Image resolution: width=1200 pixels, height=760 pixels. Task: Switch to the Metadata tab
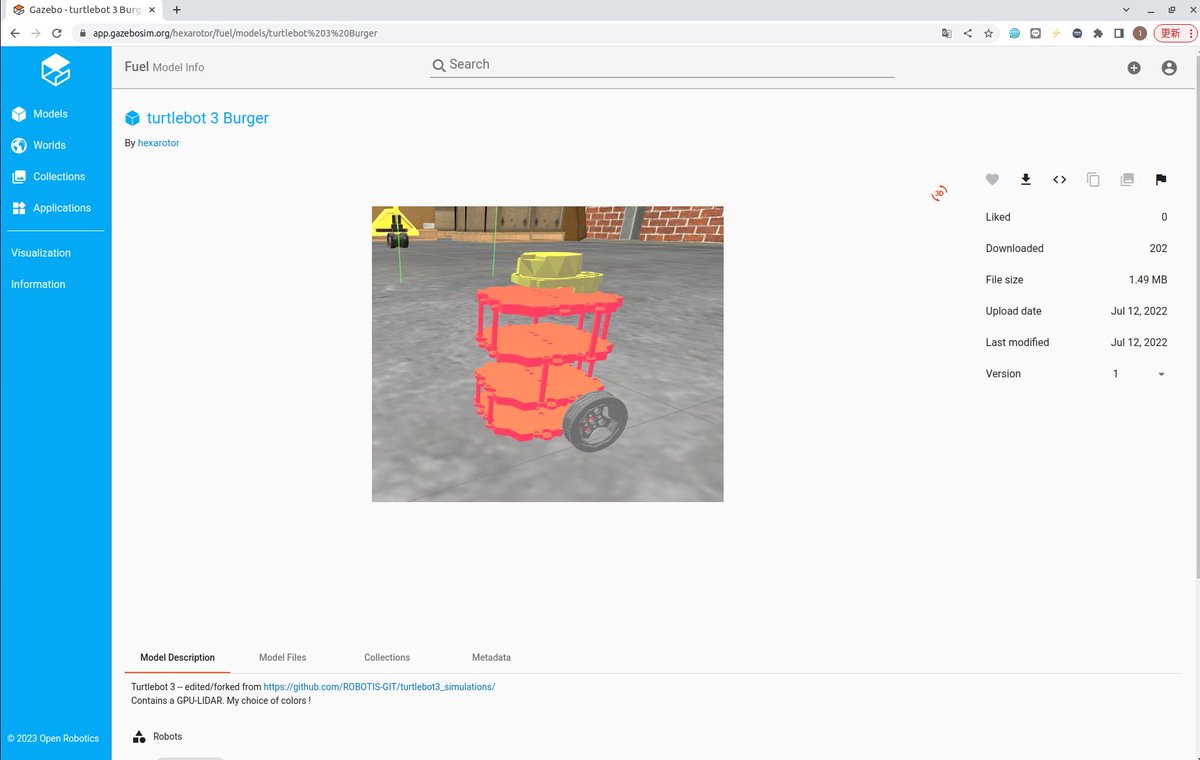(x=491, y=657)
